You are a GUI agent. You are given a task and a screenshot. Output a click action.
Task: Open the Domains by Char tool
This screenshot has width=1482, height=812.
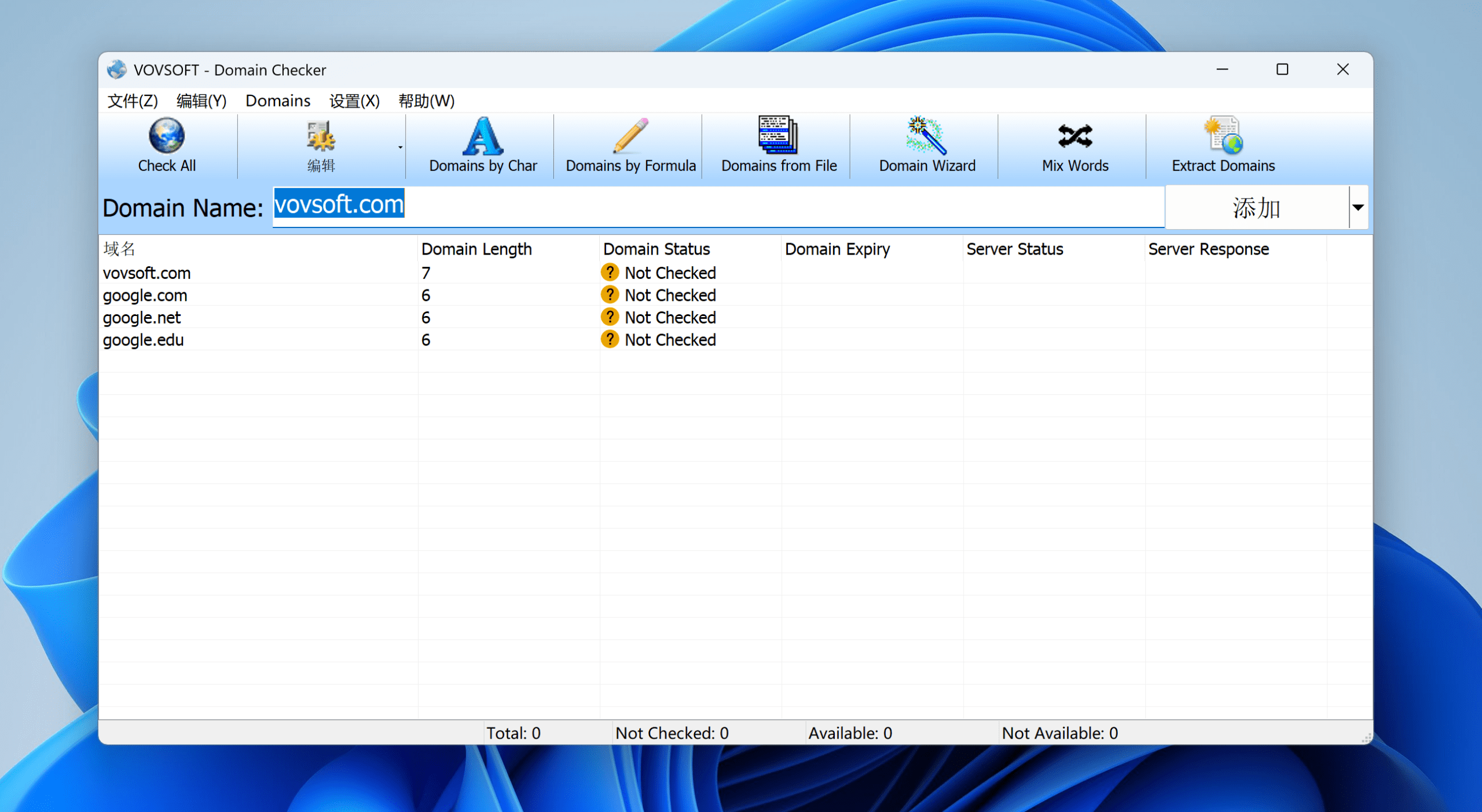(483, 146)
